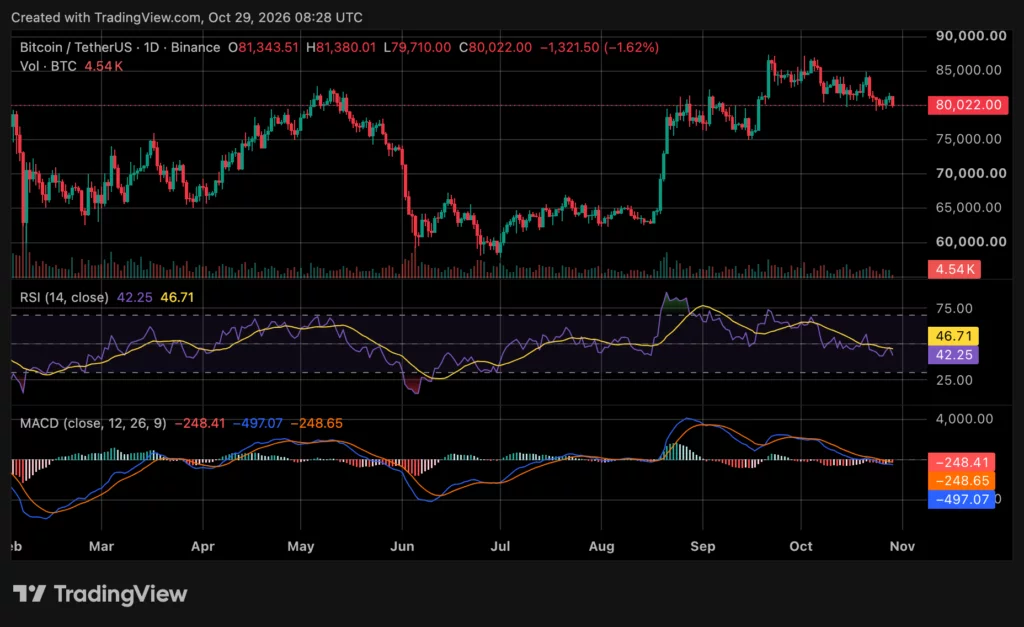Click the Jul label on the time axis
This screenshot has height=627, width=1024.
coord(500,546)
